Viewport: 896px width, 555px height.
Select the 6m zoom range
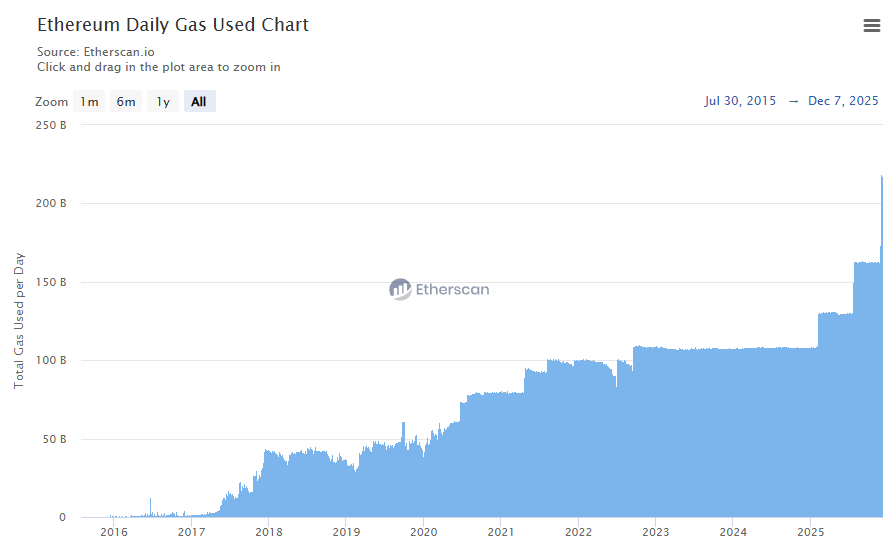tap(126, 102)
